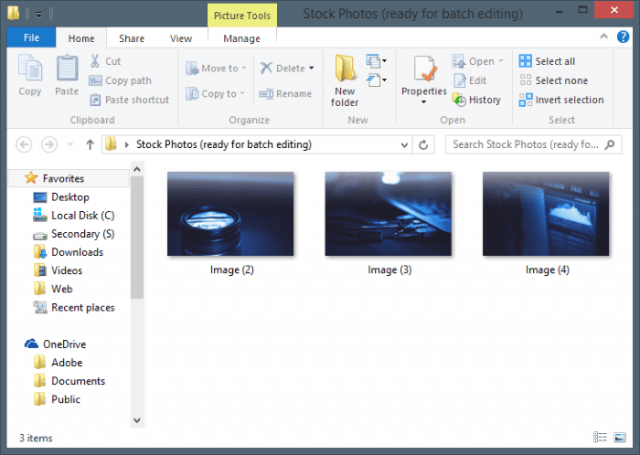Click the Search Stock Photos field
The height and width of the screenshot is (455, 640).
(x=534, y=144)
